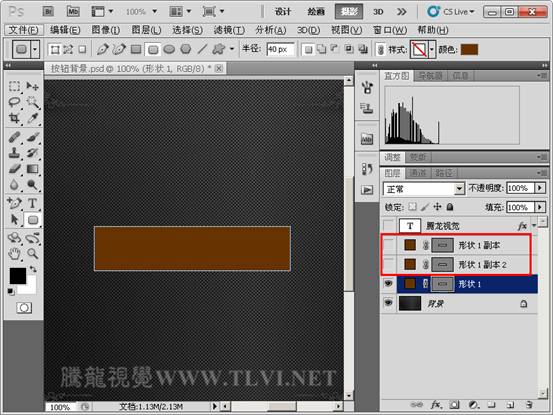
Task: Open the 文件(F) menu
Action: coord(24,30)
